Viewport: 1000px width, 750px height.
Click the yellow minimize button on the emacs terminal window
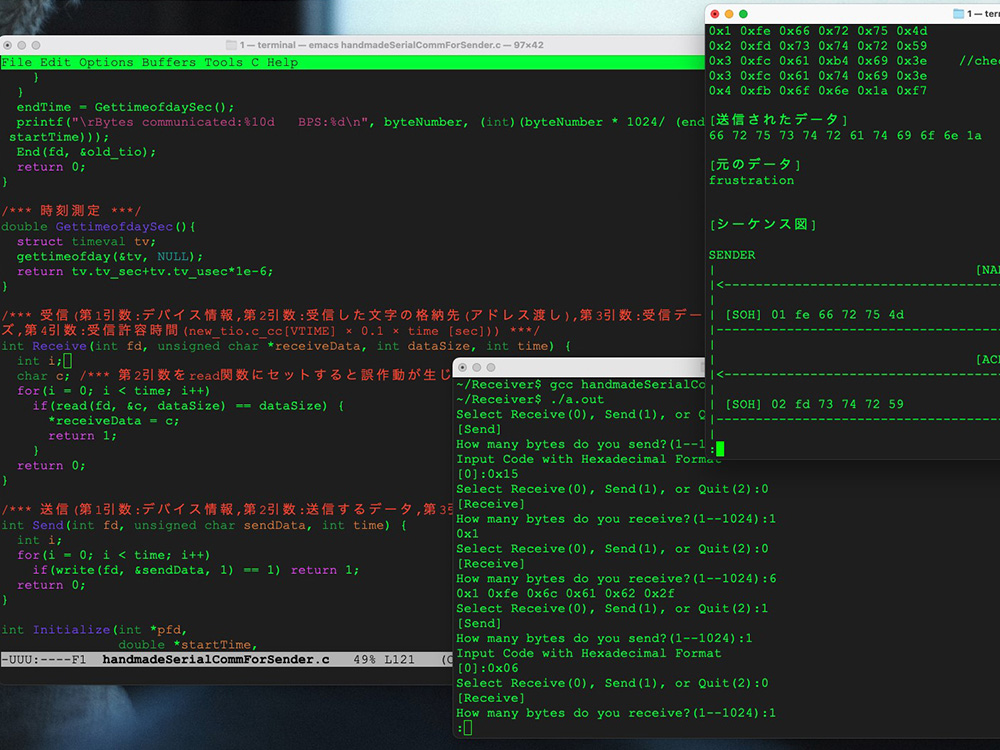[22, 44]
